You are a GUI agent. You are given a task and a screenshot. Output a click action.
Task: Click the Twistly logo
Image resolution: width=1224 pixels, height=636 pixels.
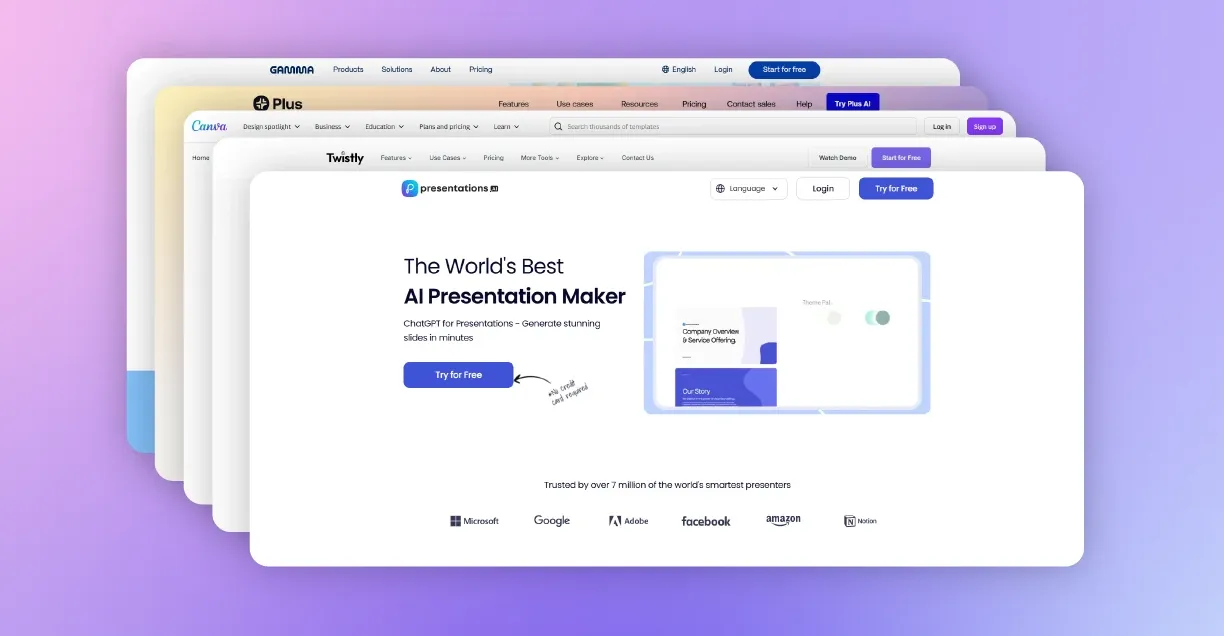(345, 158)
